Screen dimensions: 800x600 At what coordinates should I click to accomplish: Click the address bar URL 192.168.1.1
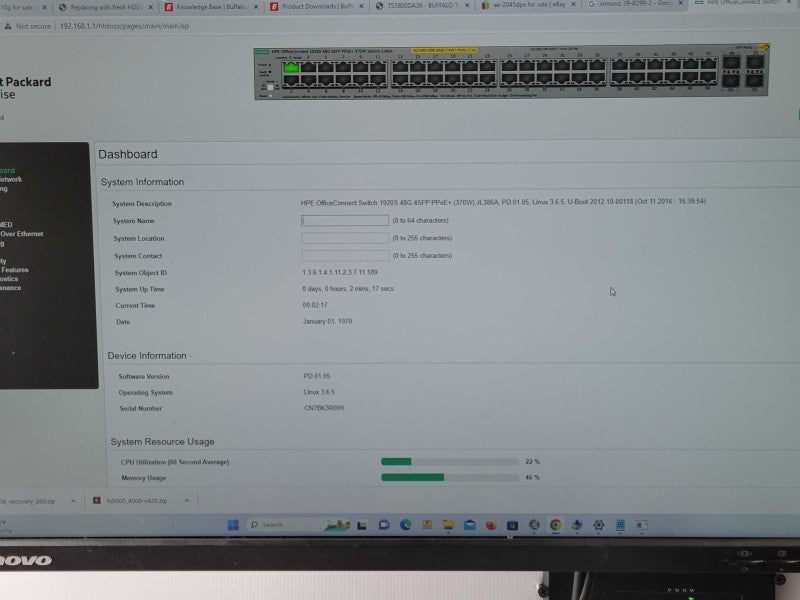pyautogui.click(x=124, y=26)
